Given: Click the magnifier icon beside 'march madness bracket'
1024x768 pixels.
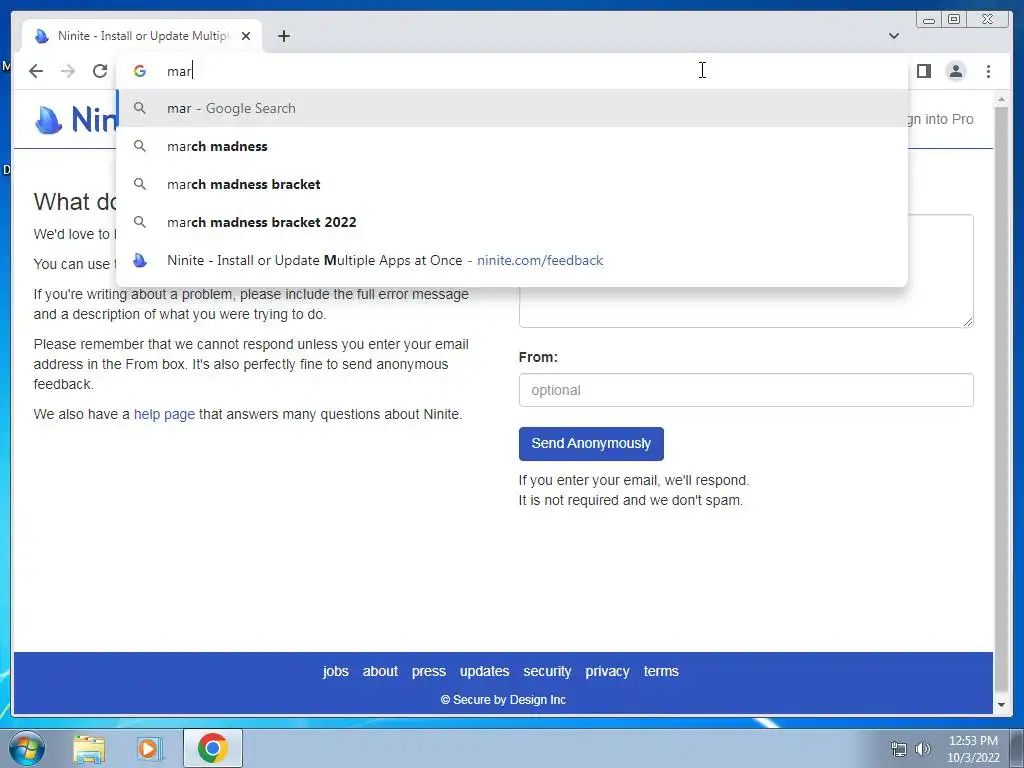Looking at the screenshot, I should click(140, 184).
